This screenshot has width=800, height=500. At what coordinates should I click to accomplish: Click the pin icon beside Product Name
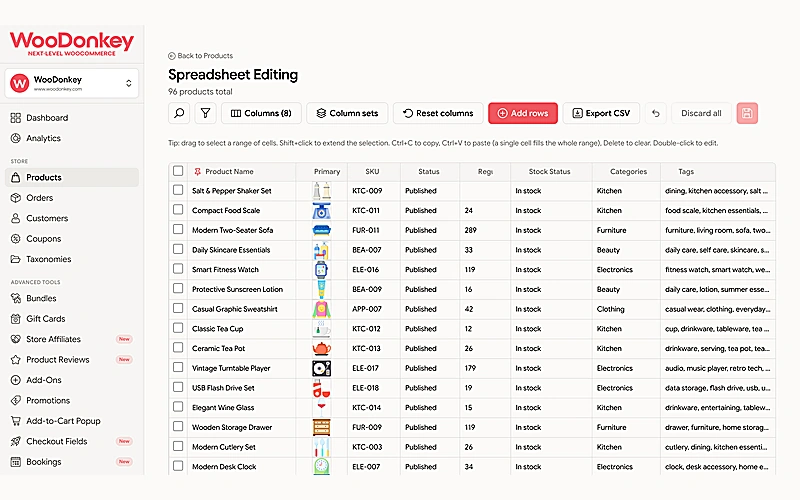197,172
